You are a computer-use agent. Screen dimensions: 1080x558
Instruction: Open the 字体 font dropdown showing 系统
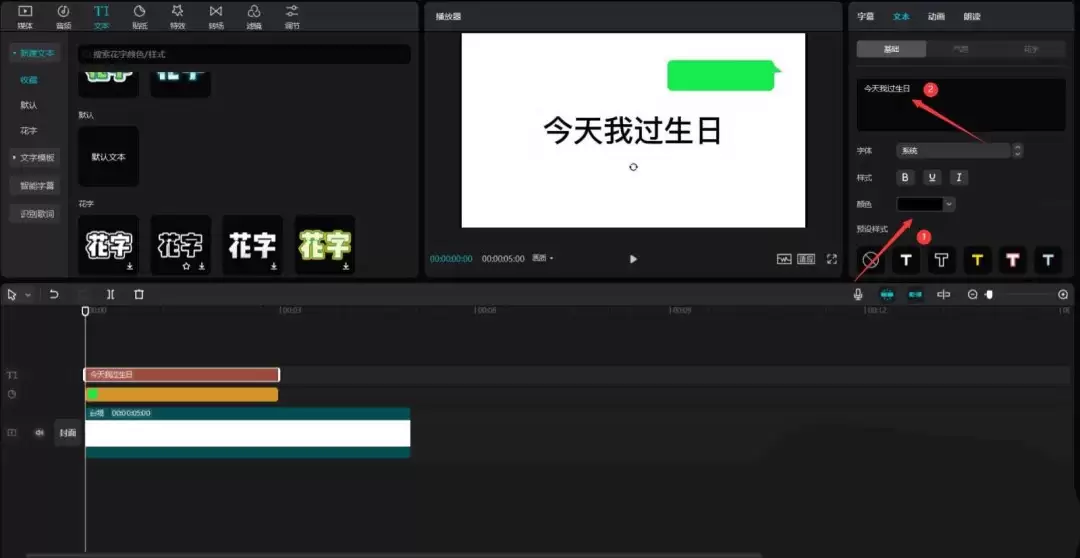click(953, 150)
